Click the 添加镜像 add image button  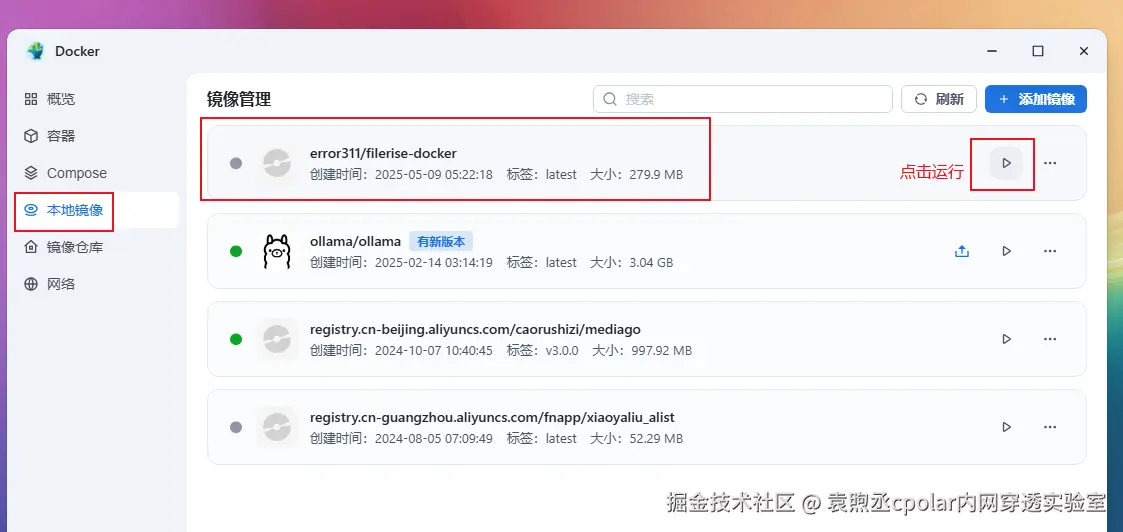pos(1036,99)
